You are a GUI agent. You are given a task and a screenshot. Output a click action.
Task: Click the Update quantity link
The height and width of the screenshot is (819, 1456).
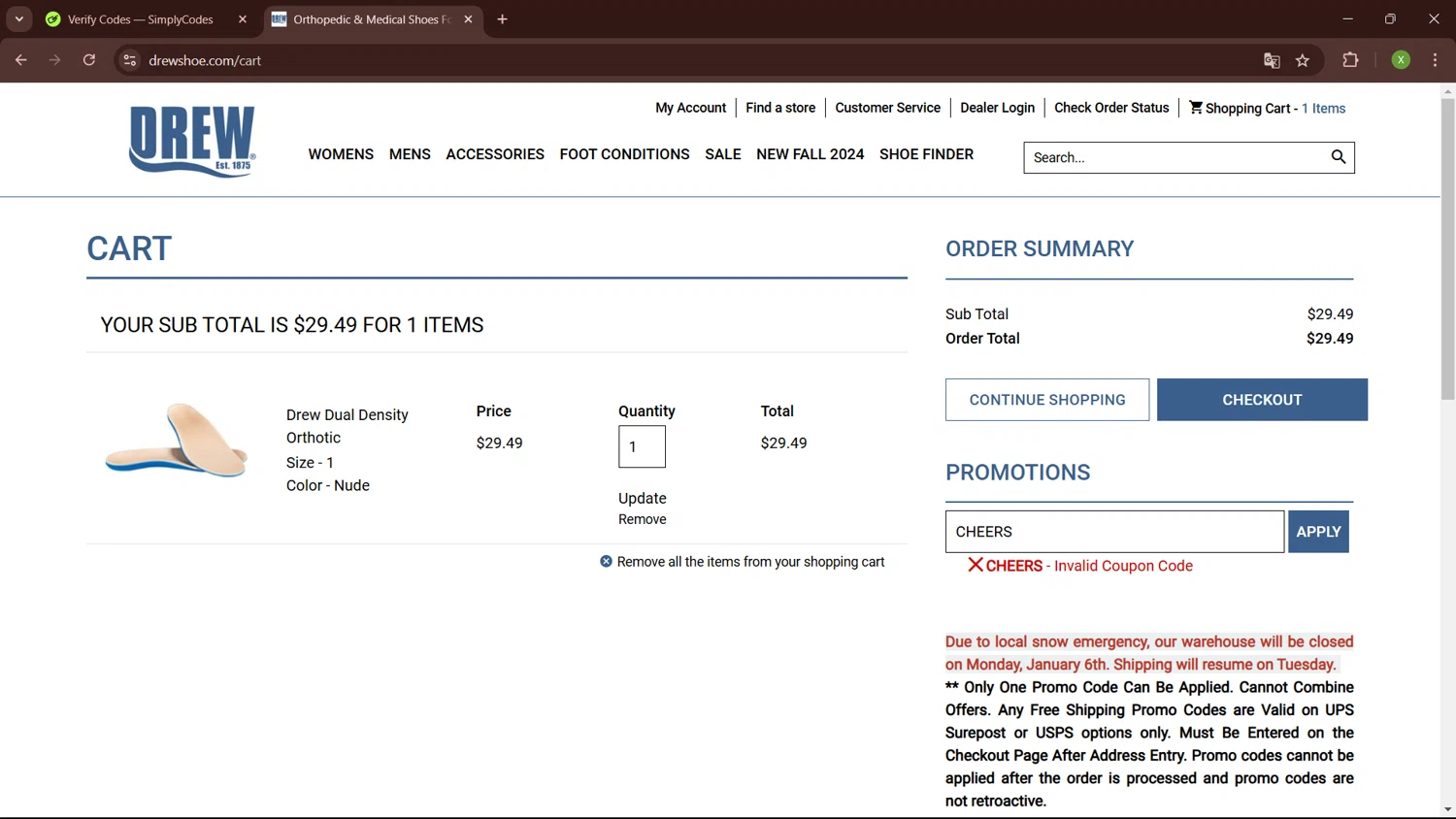click(643, 498)
